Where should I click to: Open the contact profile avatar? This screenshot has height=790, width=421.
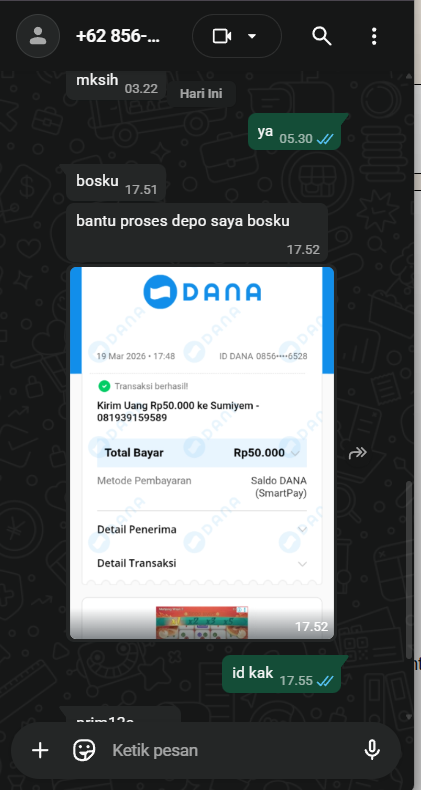(38, 36)
